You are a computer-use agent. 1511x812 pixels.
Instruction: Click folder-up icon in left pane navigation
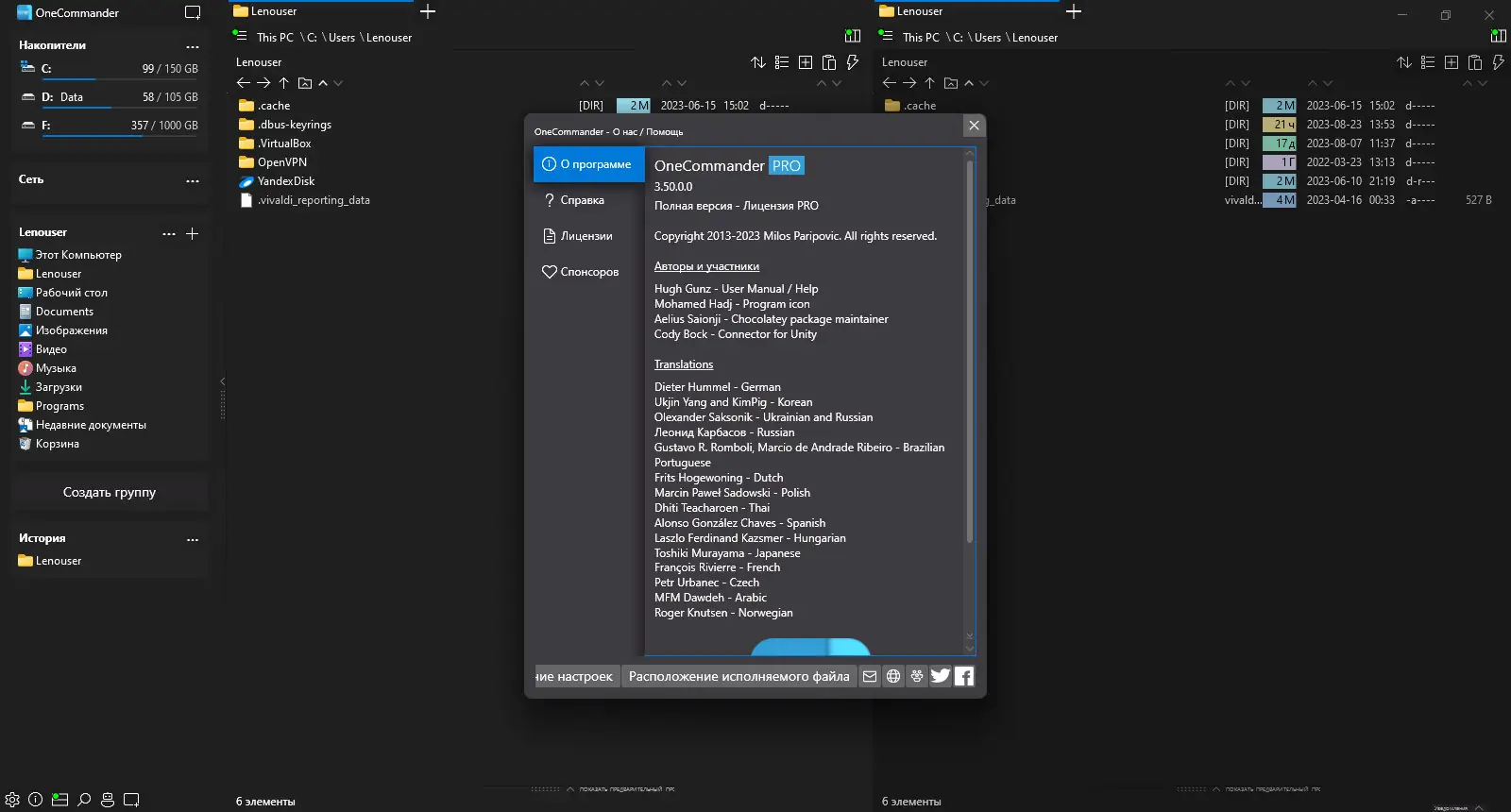[305, 83]
